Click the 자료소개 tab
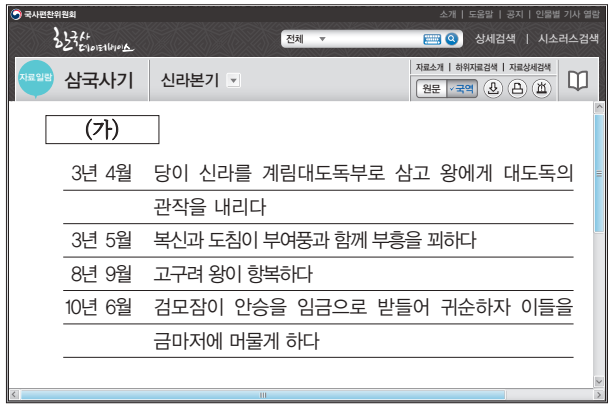The height and width of the screenshot is (406, 614). [430, 67]
